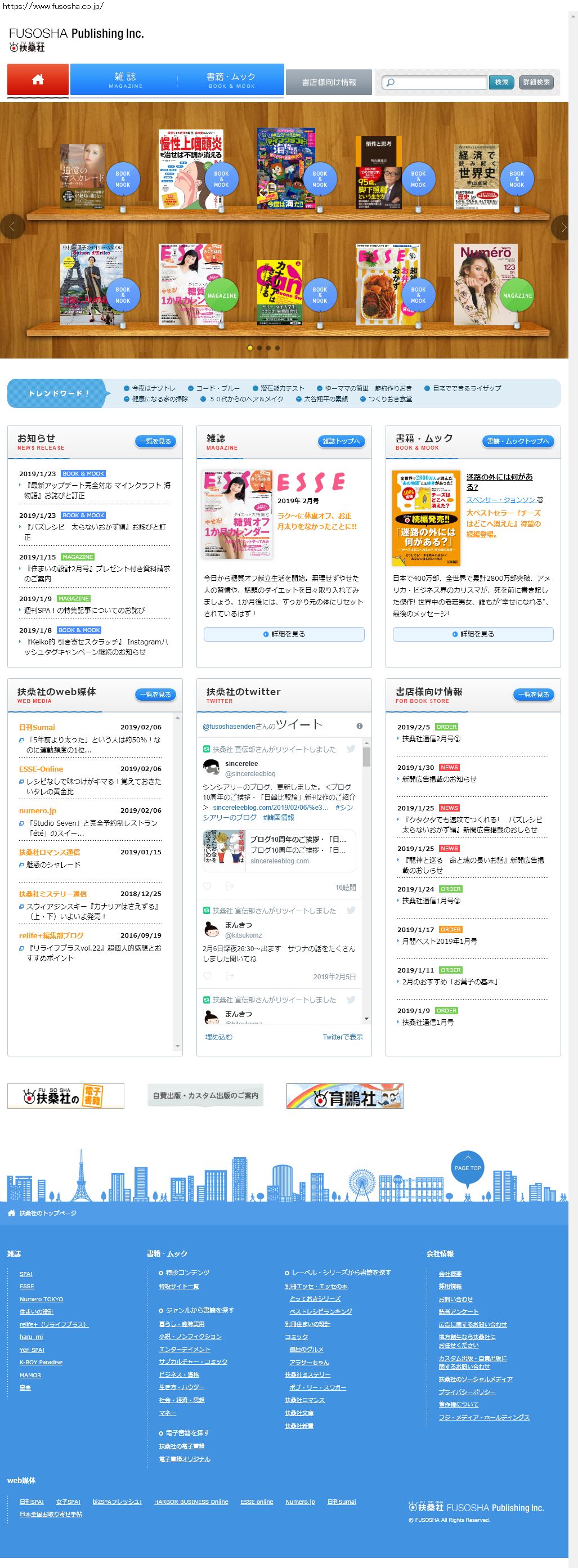Click 詳細を見る under ESSE magazine description
Image resolution: width=578 pixels, height=1568 pixels.
284,634
